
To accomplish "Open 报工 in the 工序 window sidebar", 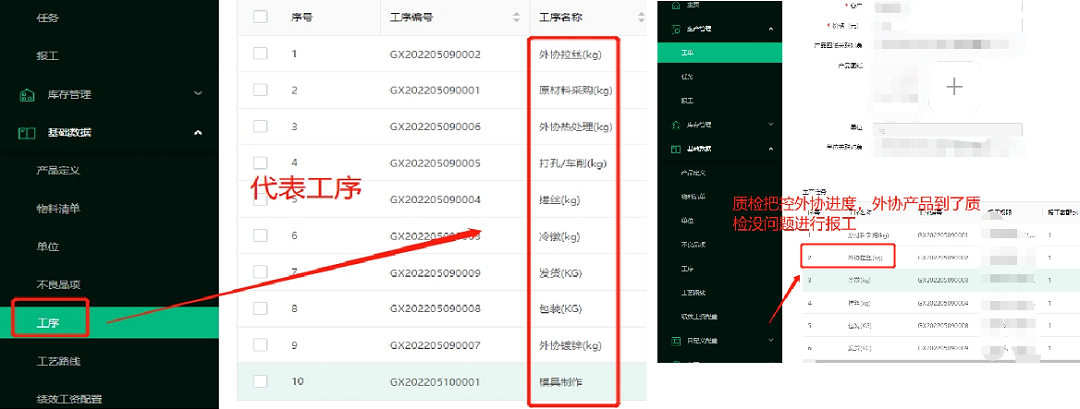I will pos(48,56).
